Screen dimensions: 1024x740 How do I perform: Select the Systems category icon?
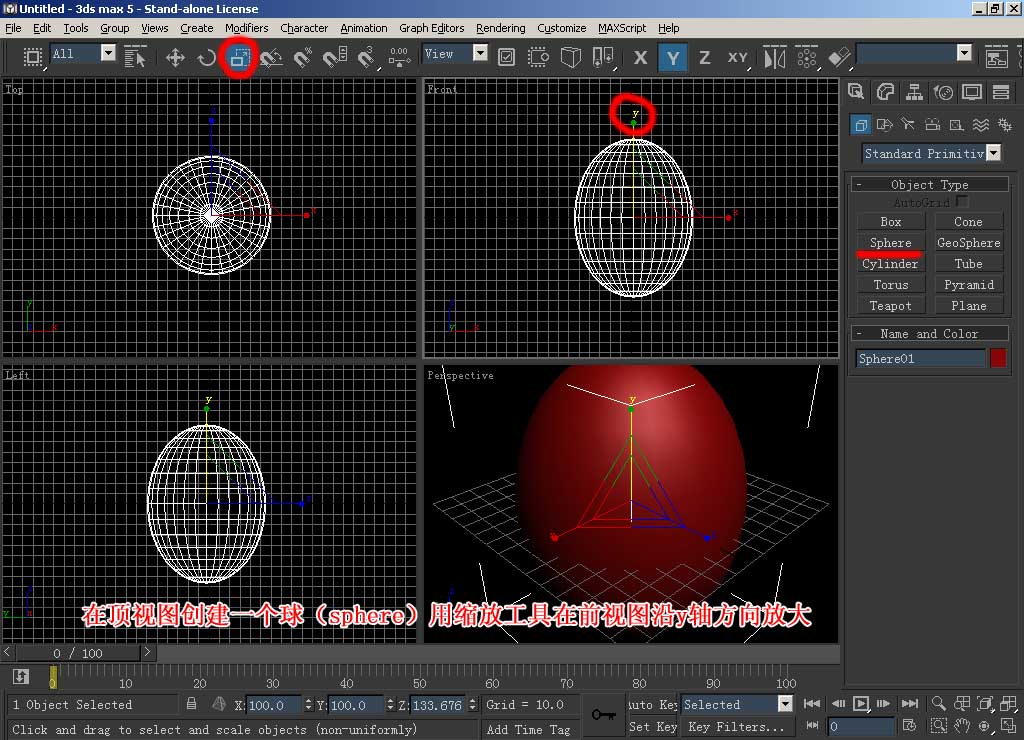(x=1005, y=124)
